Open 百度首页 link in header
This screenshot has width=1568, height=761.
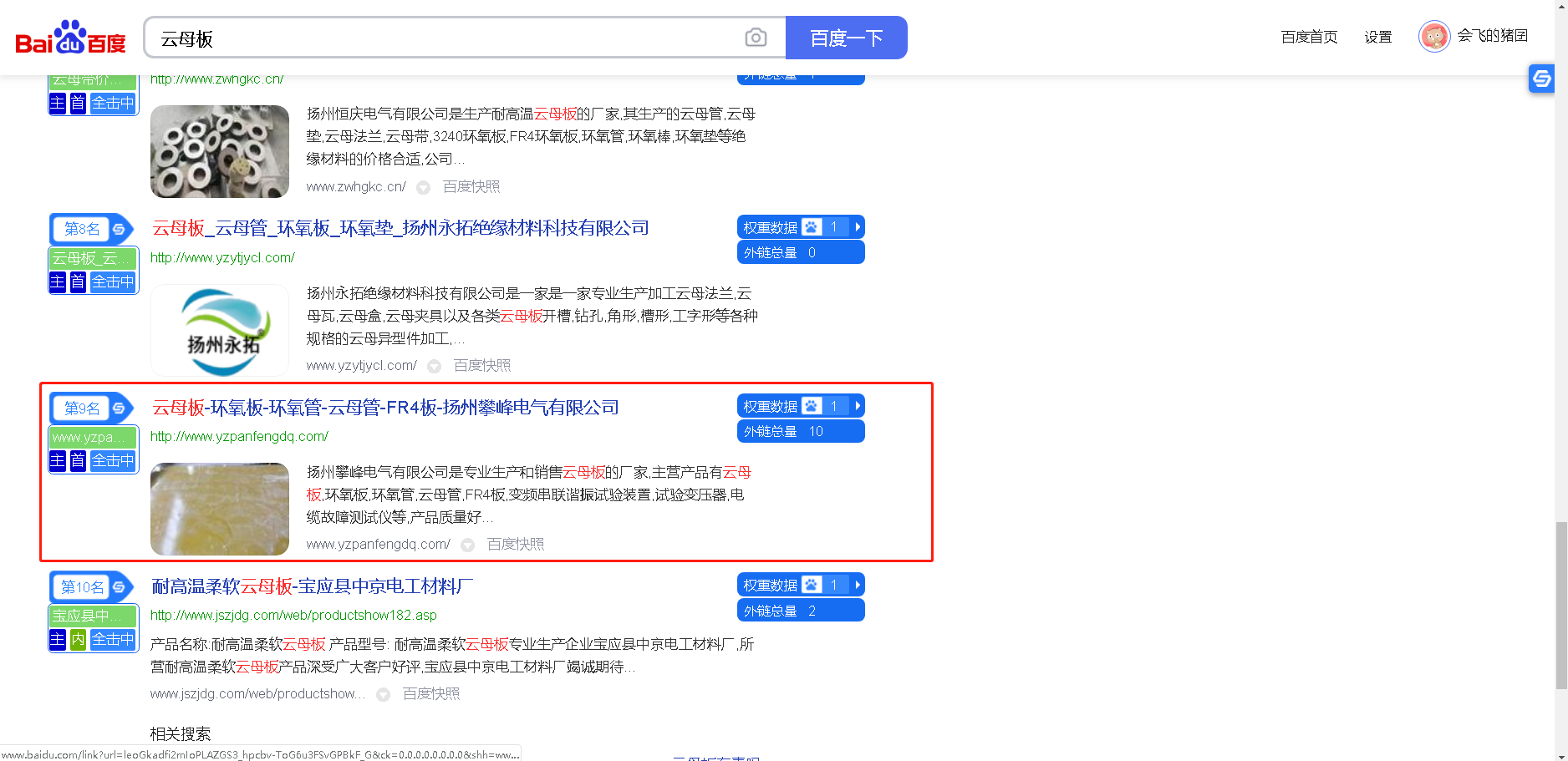(1309, 37)
